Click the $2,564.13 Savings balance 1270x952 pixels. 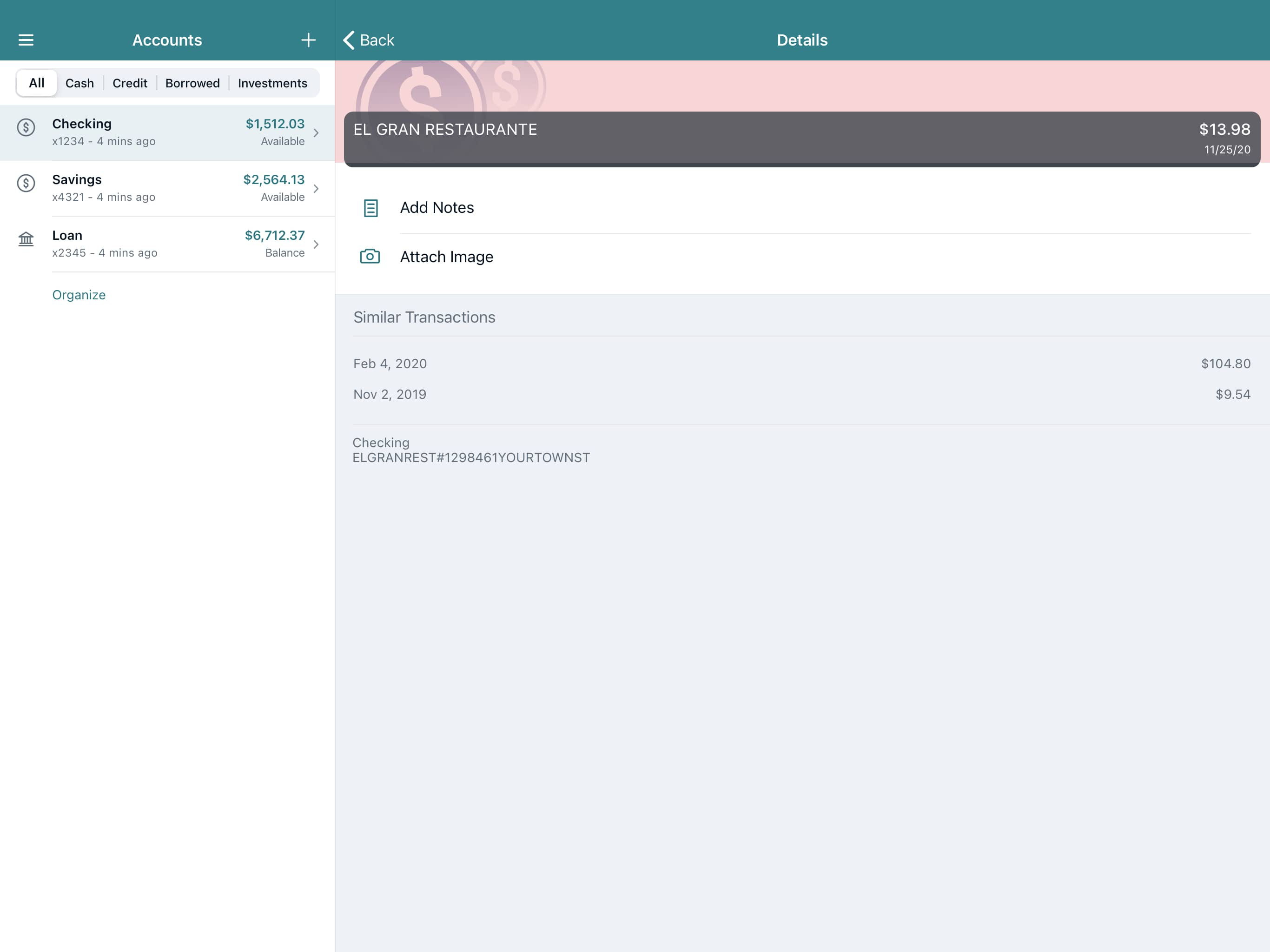[x=274, y=180]
